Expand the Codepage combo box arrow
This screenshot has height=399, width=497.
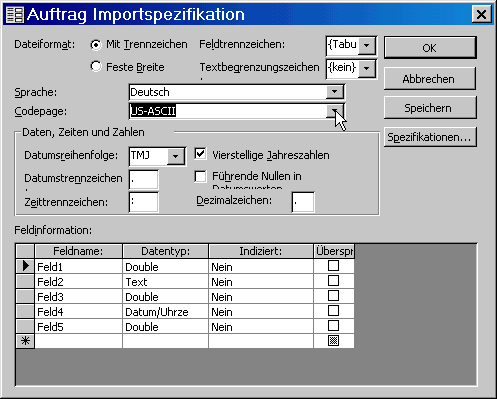point(334,111)
